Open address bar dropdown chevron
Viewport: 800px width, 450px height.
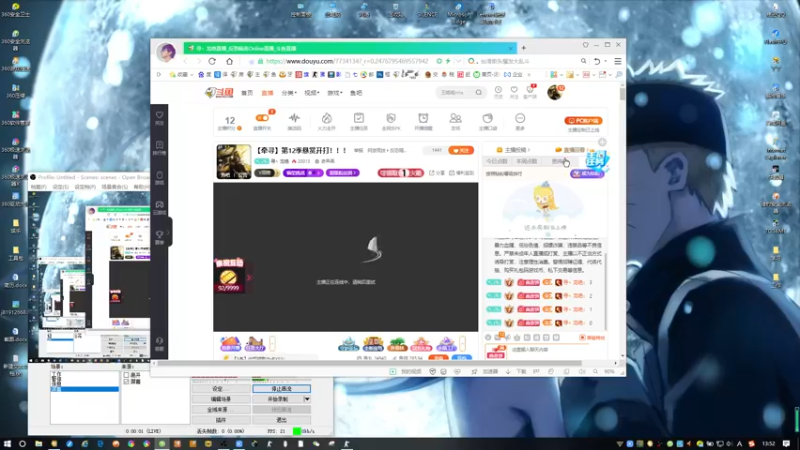458,61
